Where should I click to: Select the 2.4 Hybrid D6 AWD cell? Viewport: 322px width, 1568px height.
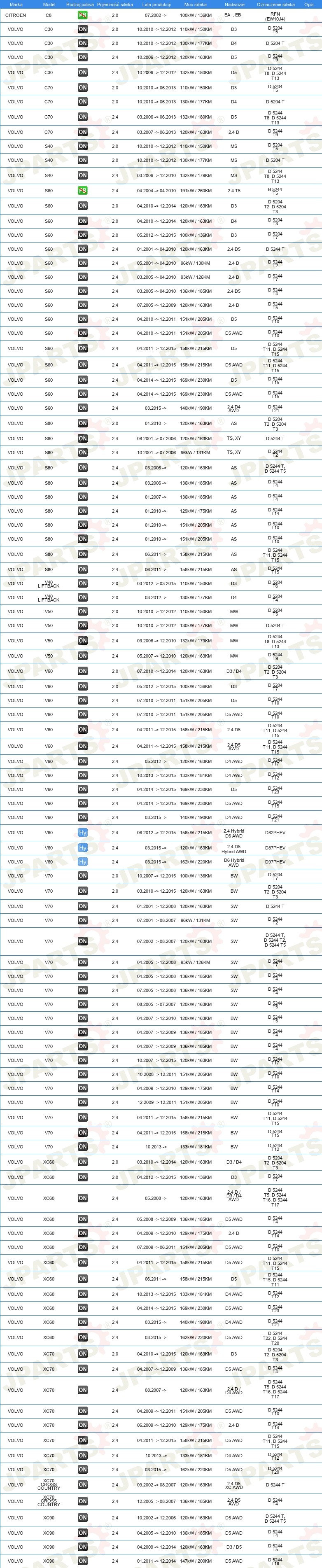pos(234,833)
